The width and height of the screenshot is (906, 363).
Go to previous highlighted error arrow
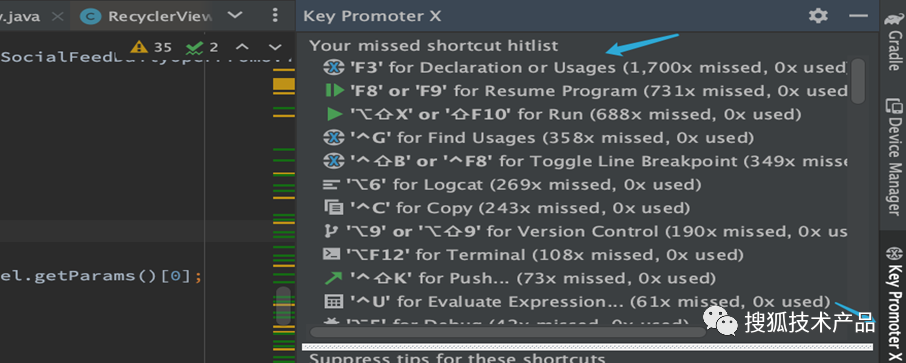pos(243,47)
